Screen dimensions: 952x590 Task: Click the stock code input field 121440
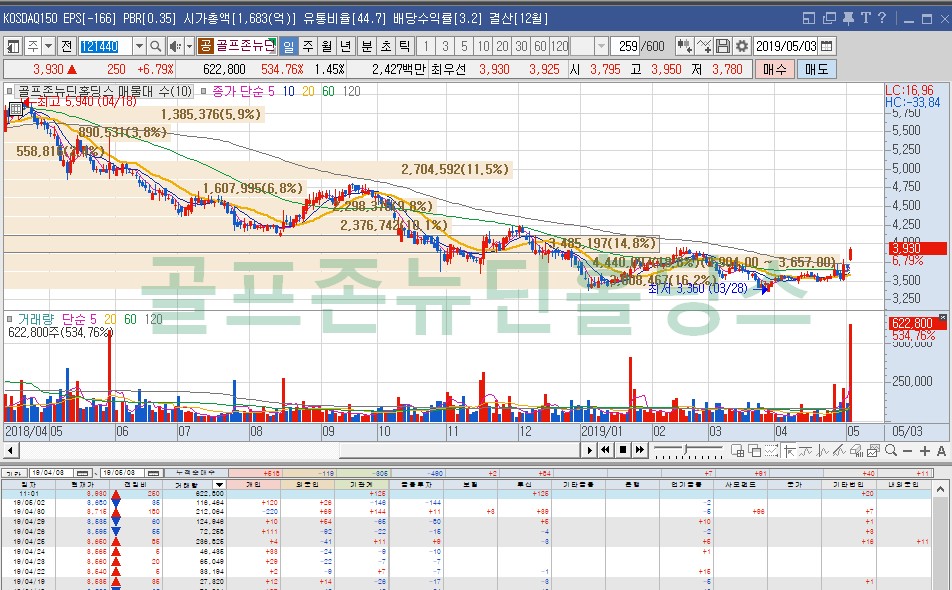click(105, 46)
